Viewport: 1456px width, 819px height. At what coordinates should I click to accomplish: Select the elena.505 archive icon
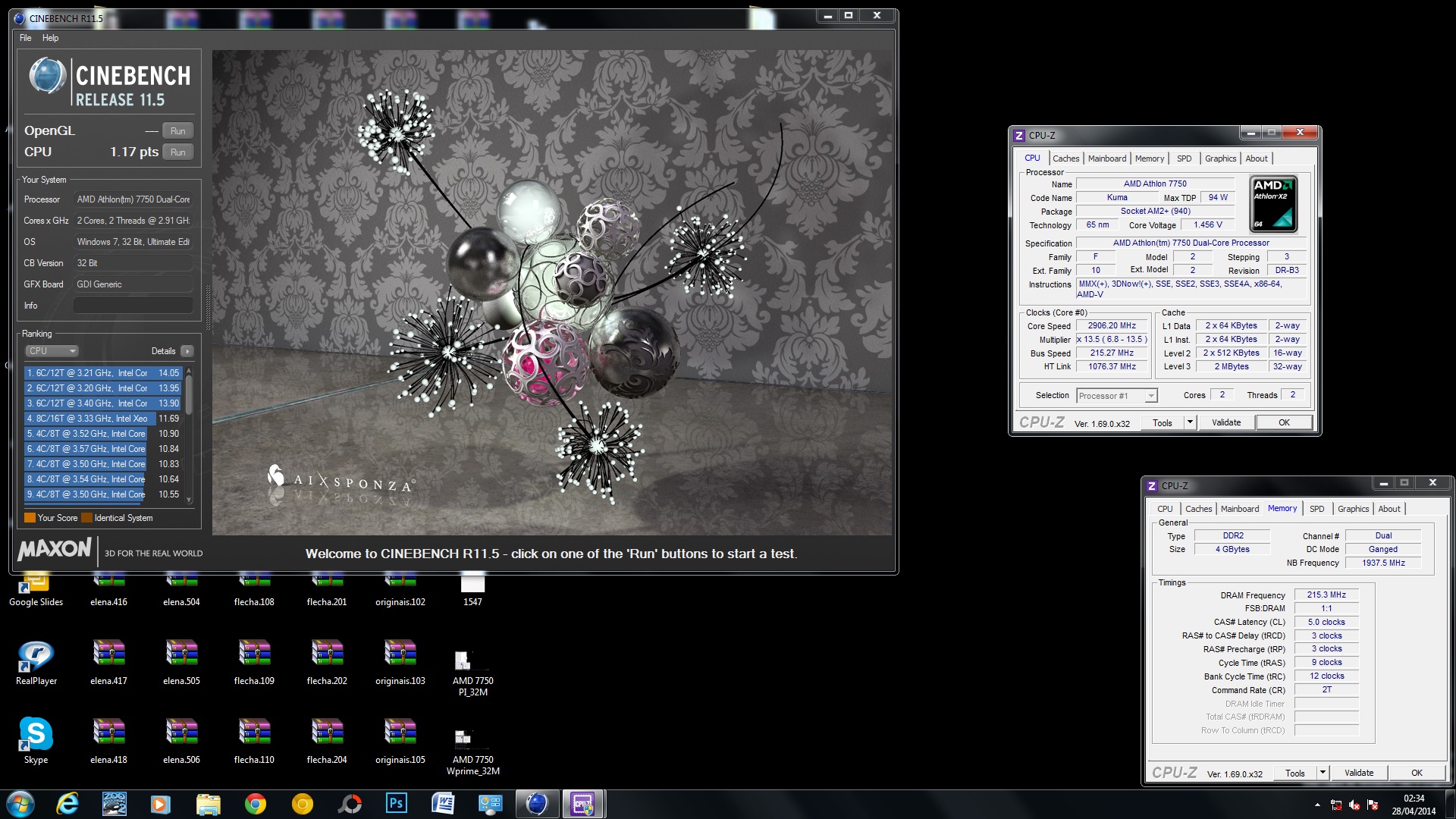click(181, 662)
